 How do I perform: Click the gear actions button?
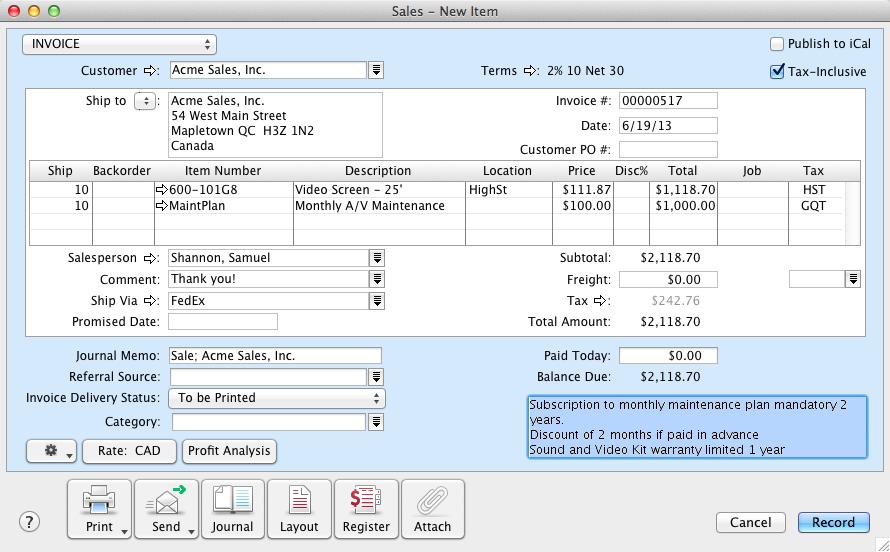click(x=52, y=451)
